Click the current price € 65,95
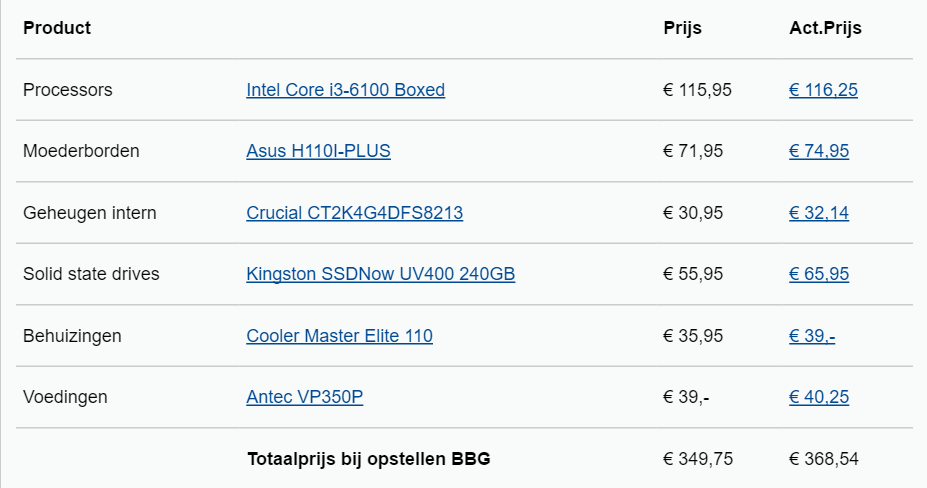The width and height of the screenshot is (927, 488). pyautogui.click(x=819, y=274)
